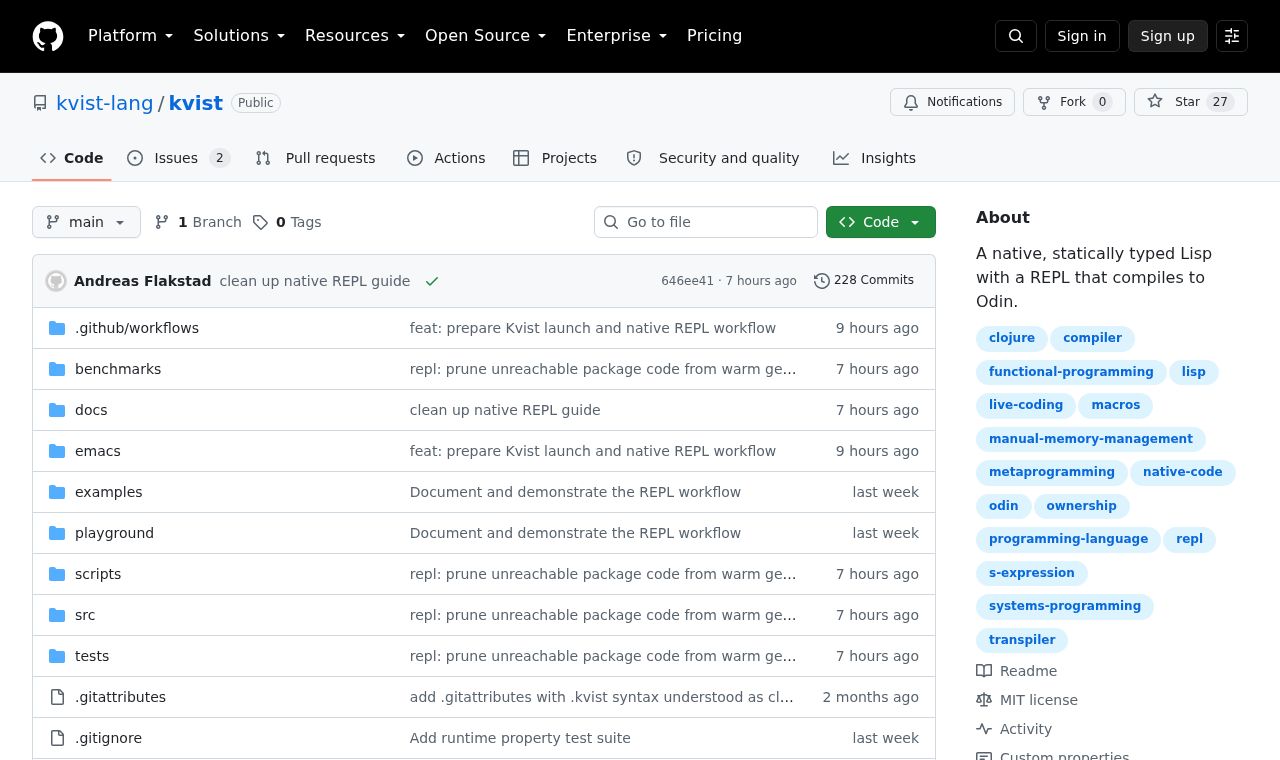Click the manual-memory-management topic tag
This screenshot has width=1280, height=760.
[x=1091, y=439]
